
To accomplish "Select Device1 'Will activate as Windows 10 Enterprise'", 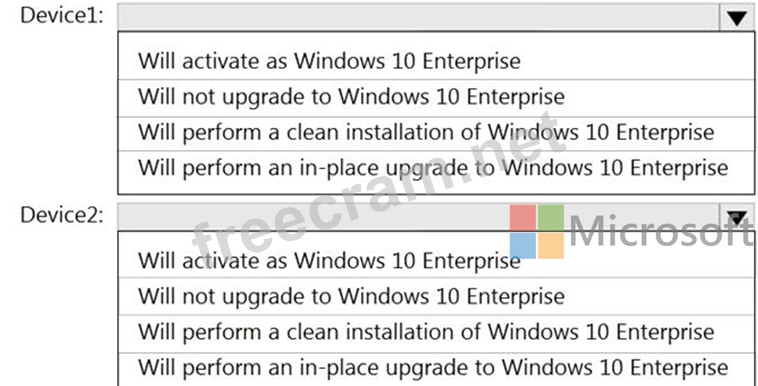I will pyautogui.click(x=436, y=61).
